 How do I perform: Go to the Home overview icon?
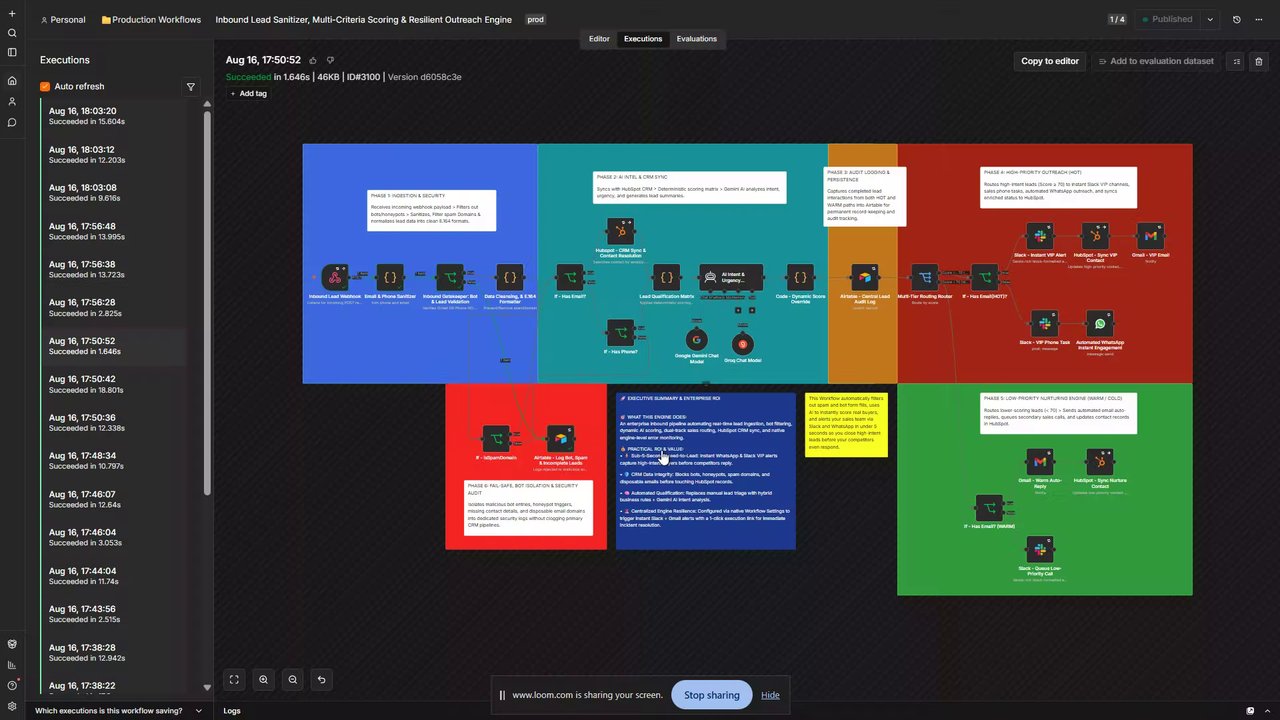12,81
